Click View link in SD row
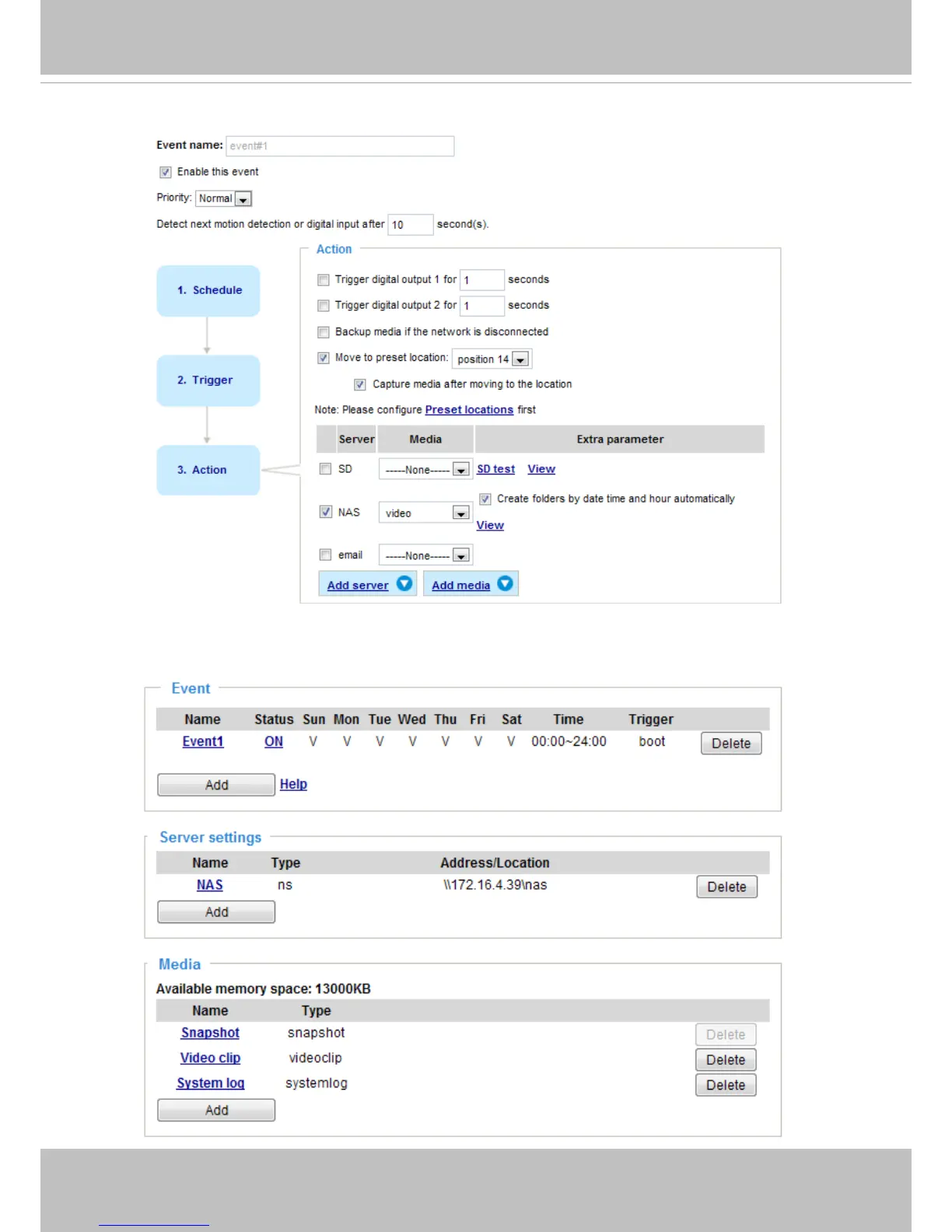 [x=541, y=469]
